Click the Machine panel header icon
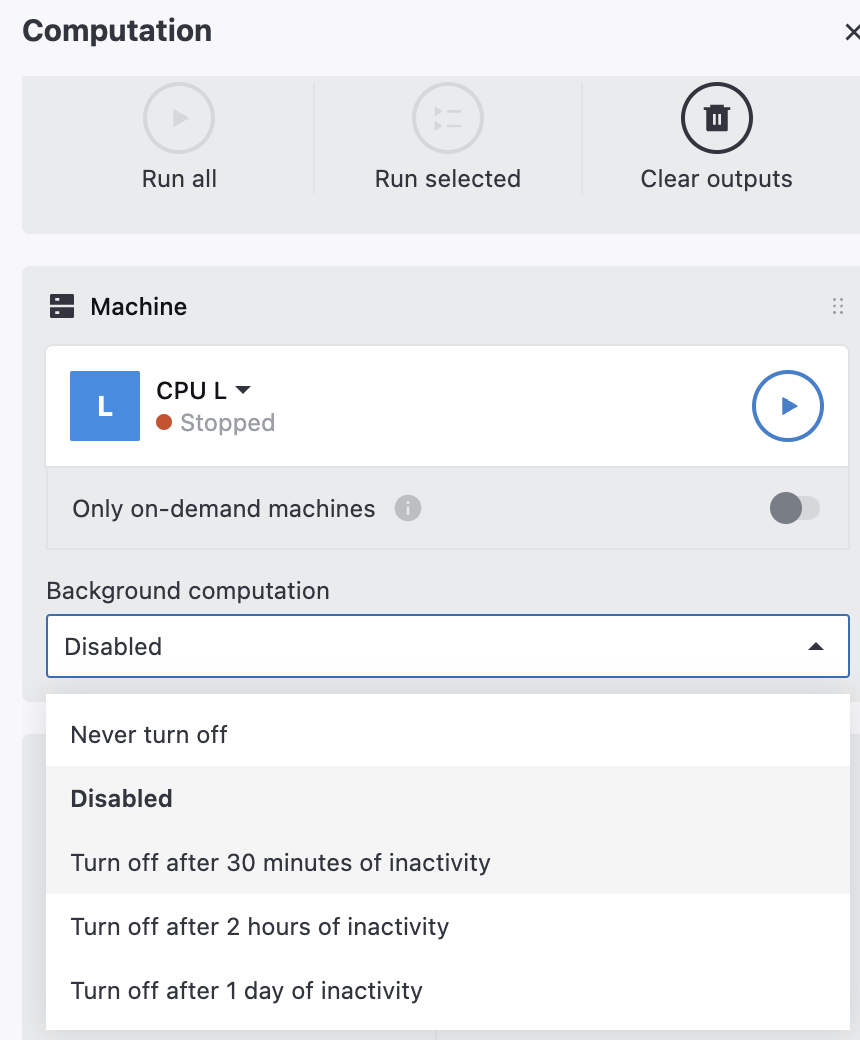860x1040 pixels. [x=62, y=306]
